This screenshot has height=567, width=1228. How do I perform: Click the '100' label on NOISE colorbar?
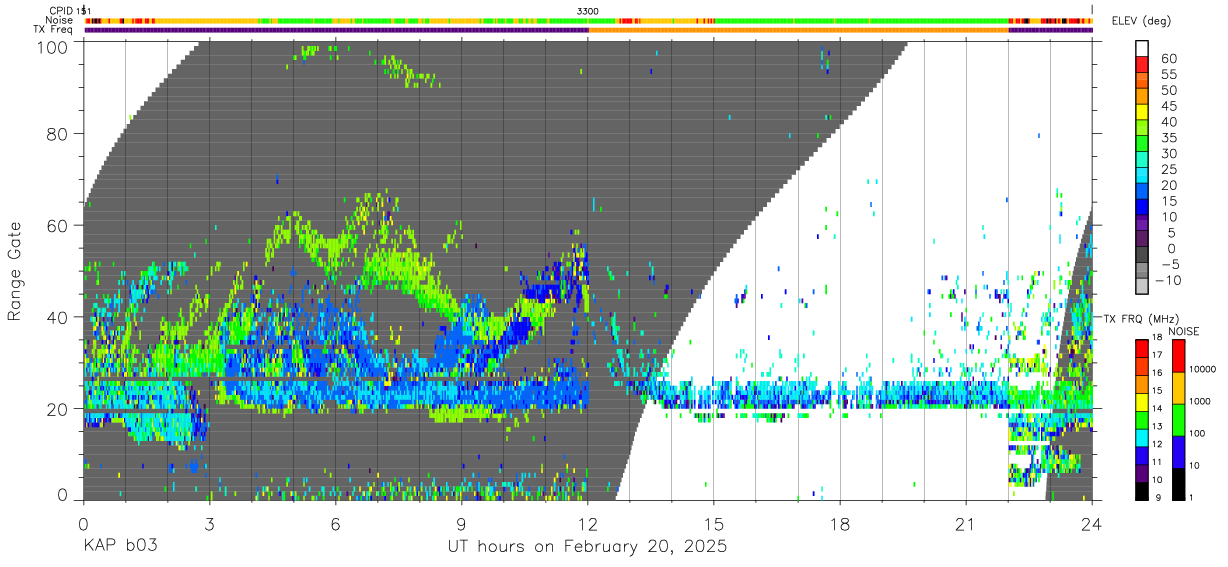pos(1197,433)
